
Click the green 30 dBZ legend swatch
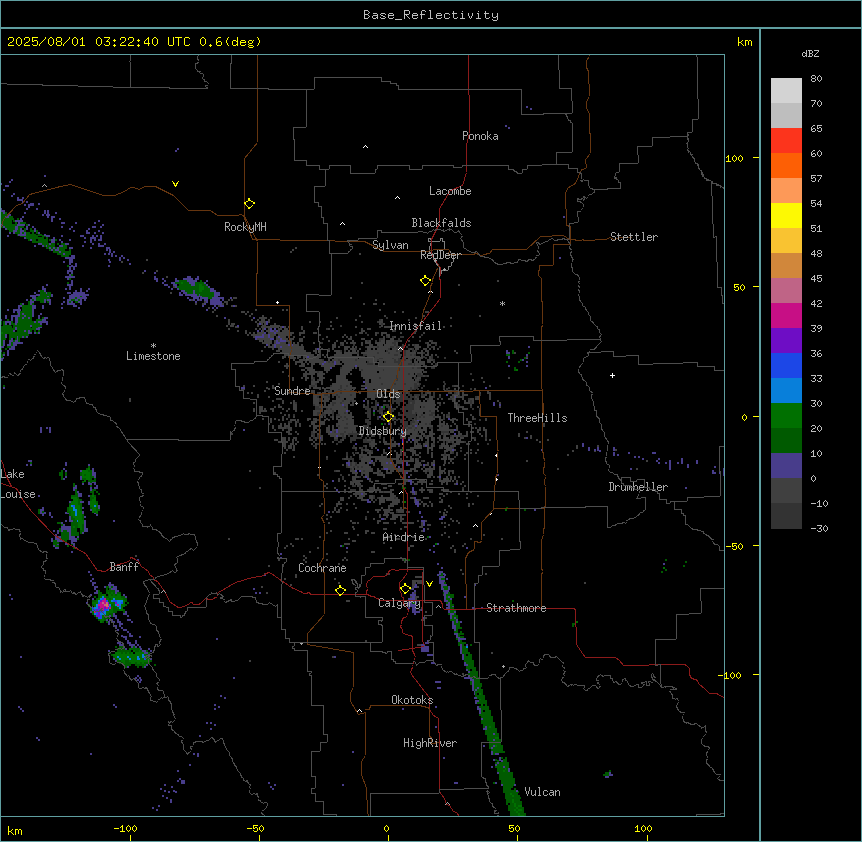click(x=786, y=416)
